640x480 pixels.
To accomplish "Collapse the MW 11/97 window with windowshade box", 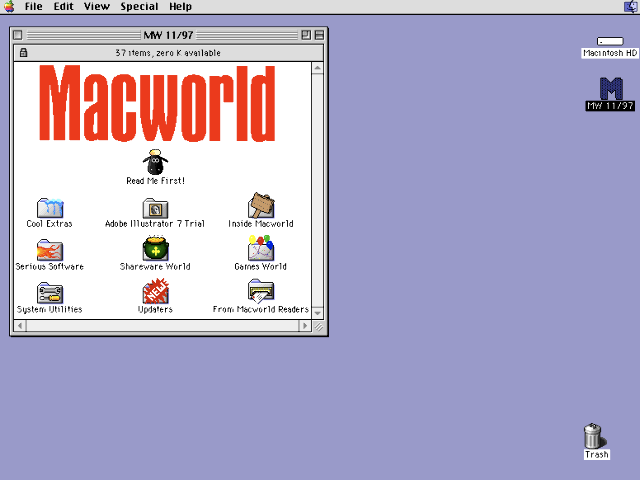I will (319, 35).
